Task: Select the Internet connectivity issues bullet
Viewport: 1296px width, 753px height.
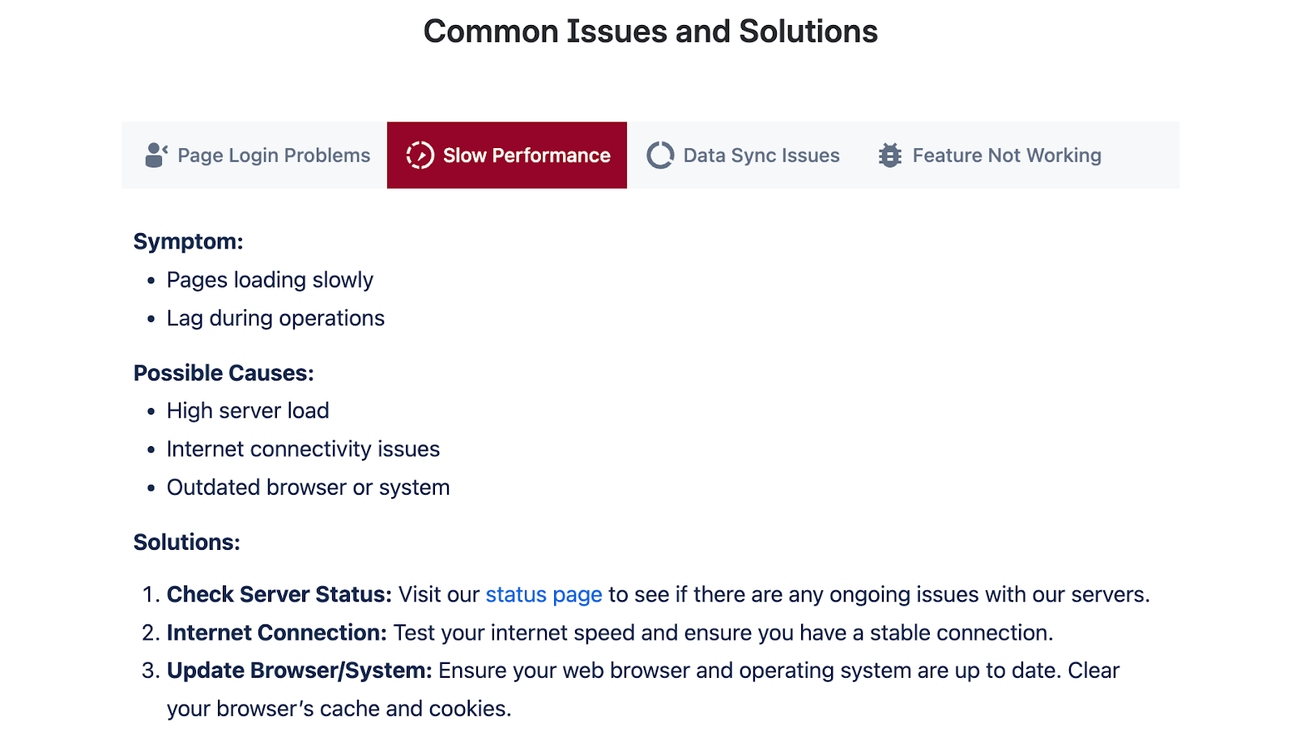Action: pyautogui.click(x=303, y=449)
